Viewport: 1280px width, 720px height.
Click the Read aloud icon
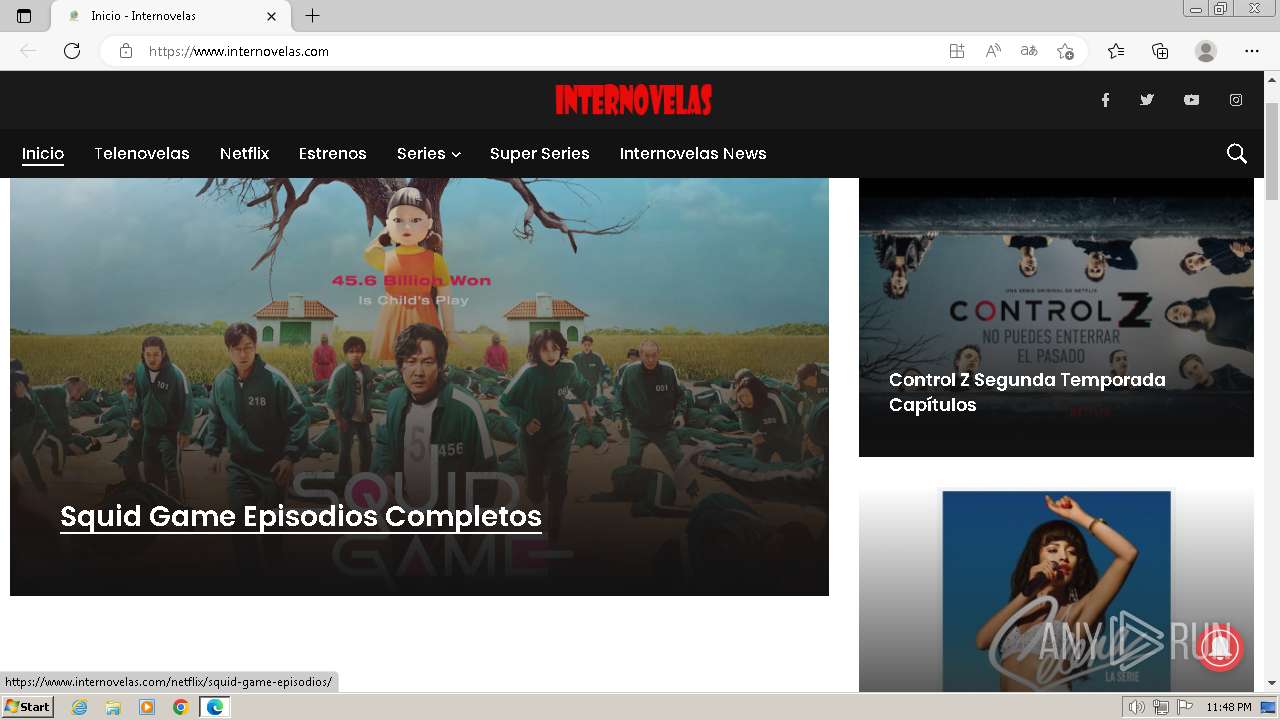pyautogui.click(x=993, y=51)
